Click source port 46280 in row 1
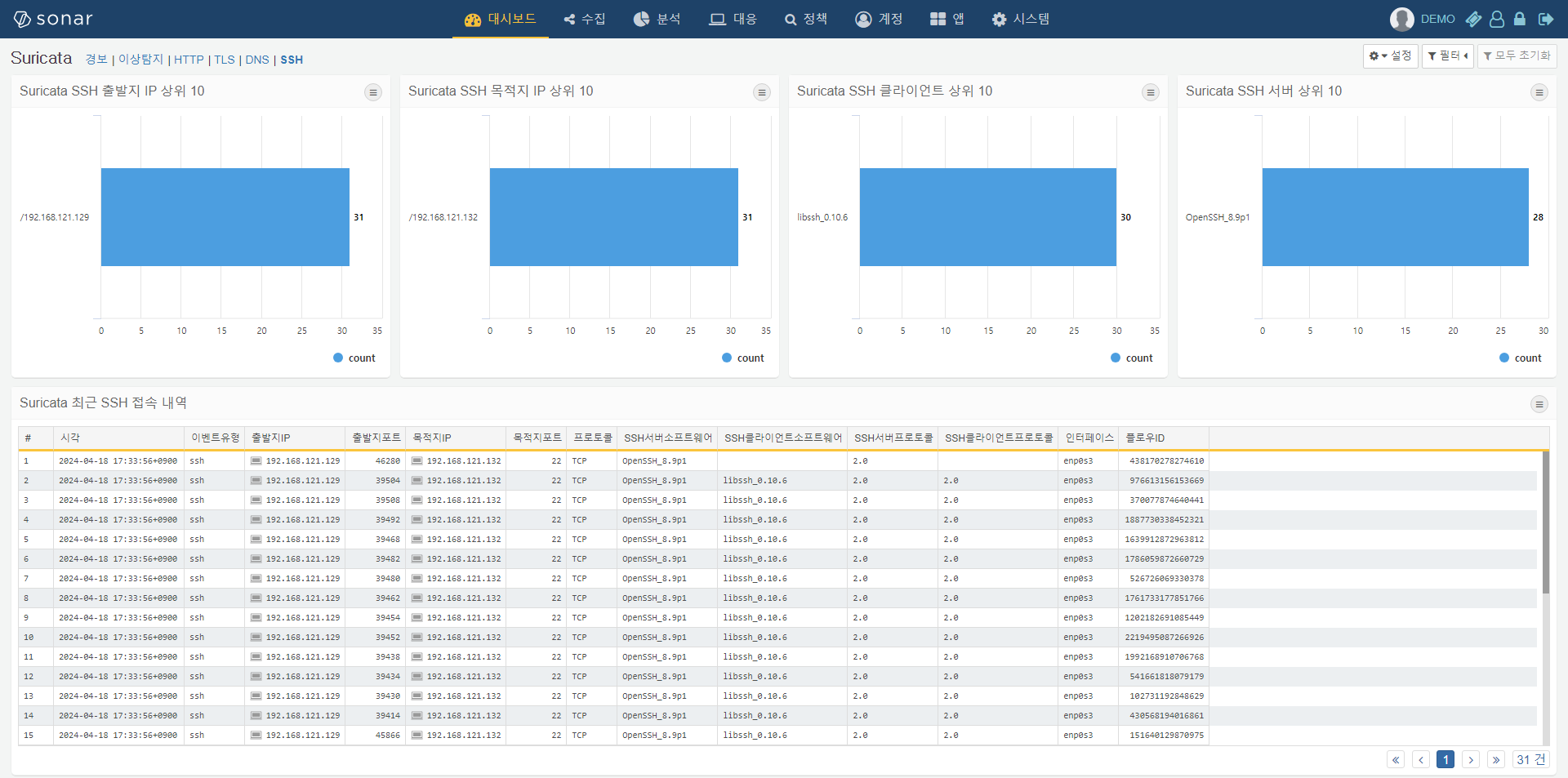The height and width of the screenshot is (778, 1568). coord(388,461)
